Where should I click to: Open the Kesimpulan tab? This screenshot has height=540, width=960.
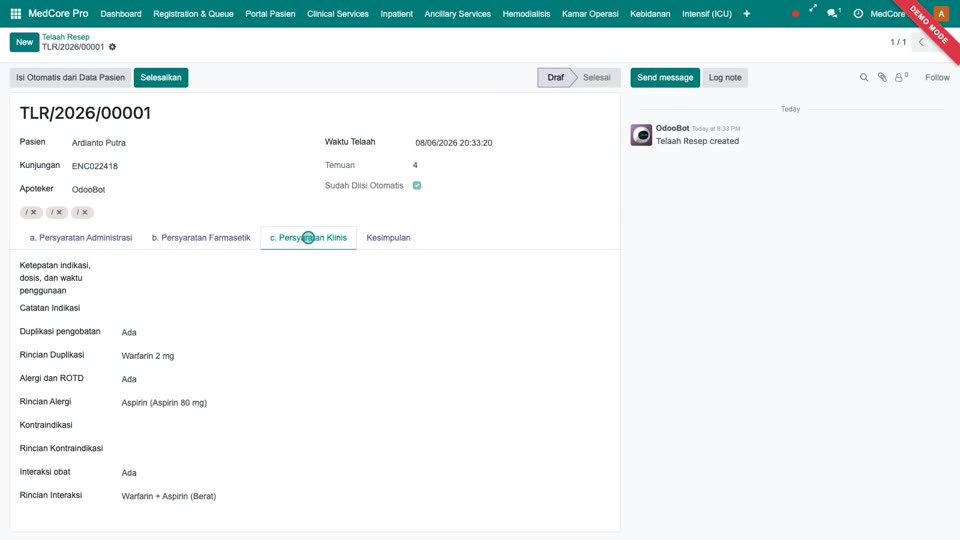[388, 238]
